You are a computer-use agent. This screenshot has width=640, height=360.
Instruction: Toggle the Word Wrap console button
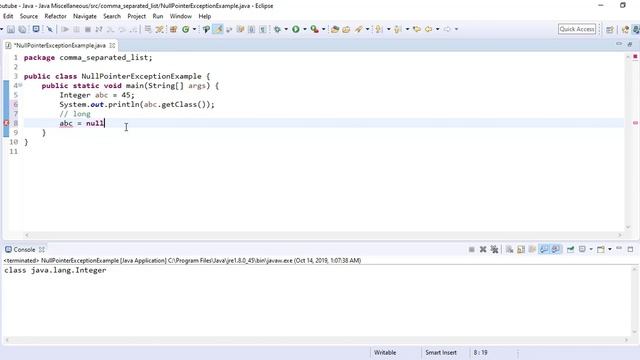(532, 249)
